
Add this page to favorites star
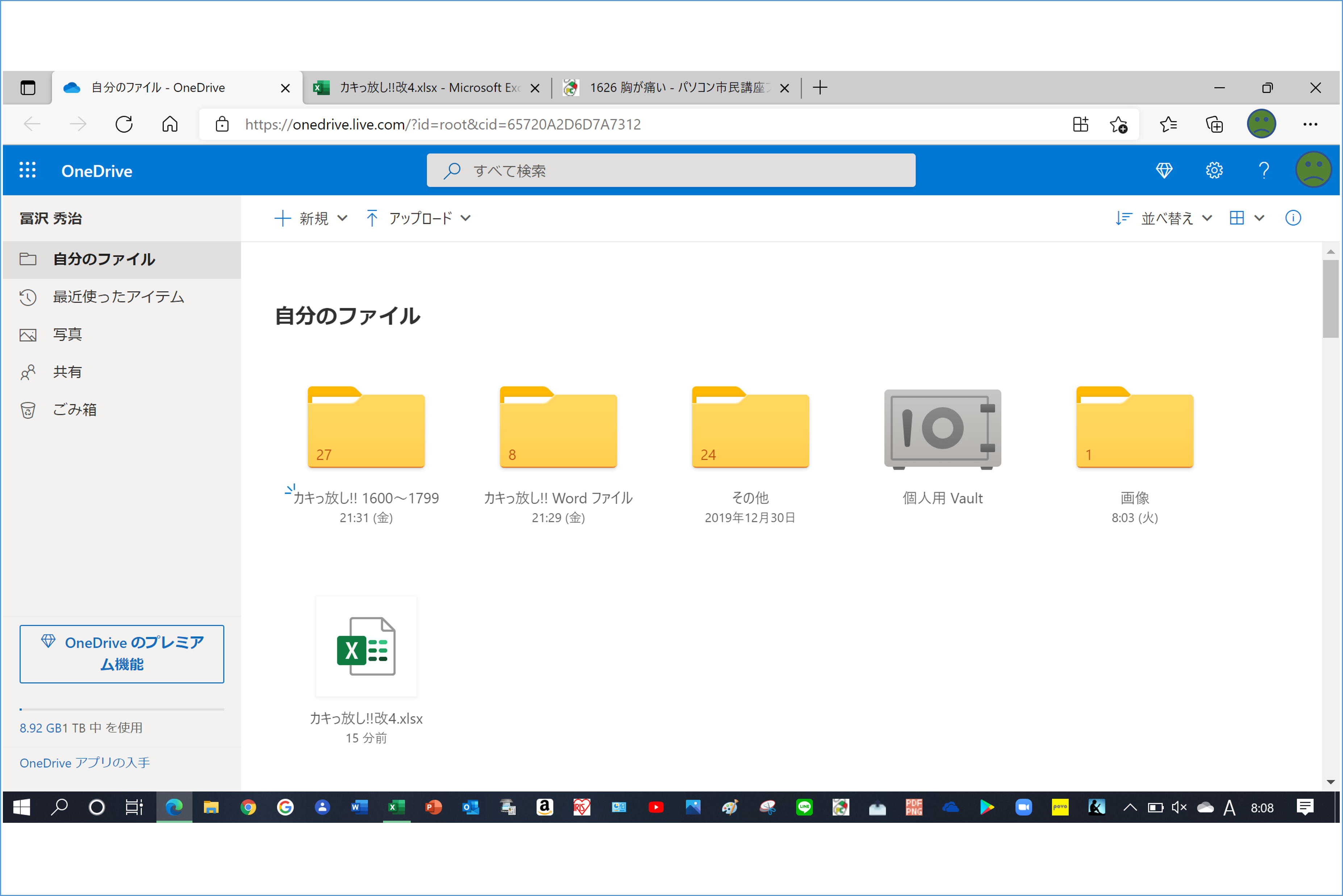[x=1118, y=124]
